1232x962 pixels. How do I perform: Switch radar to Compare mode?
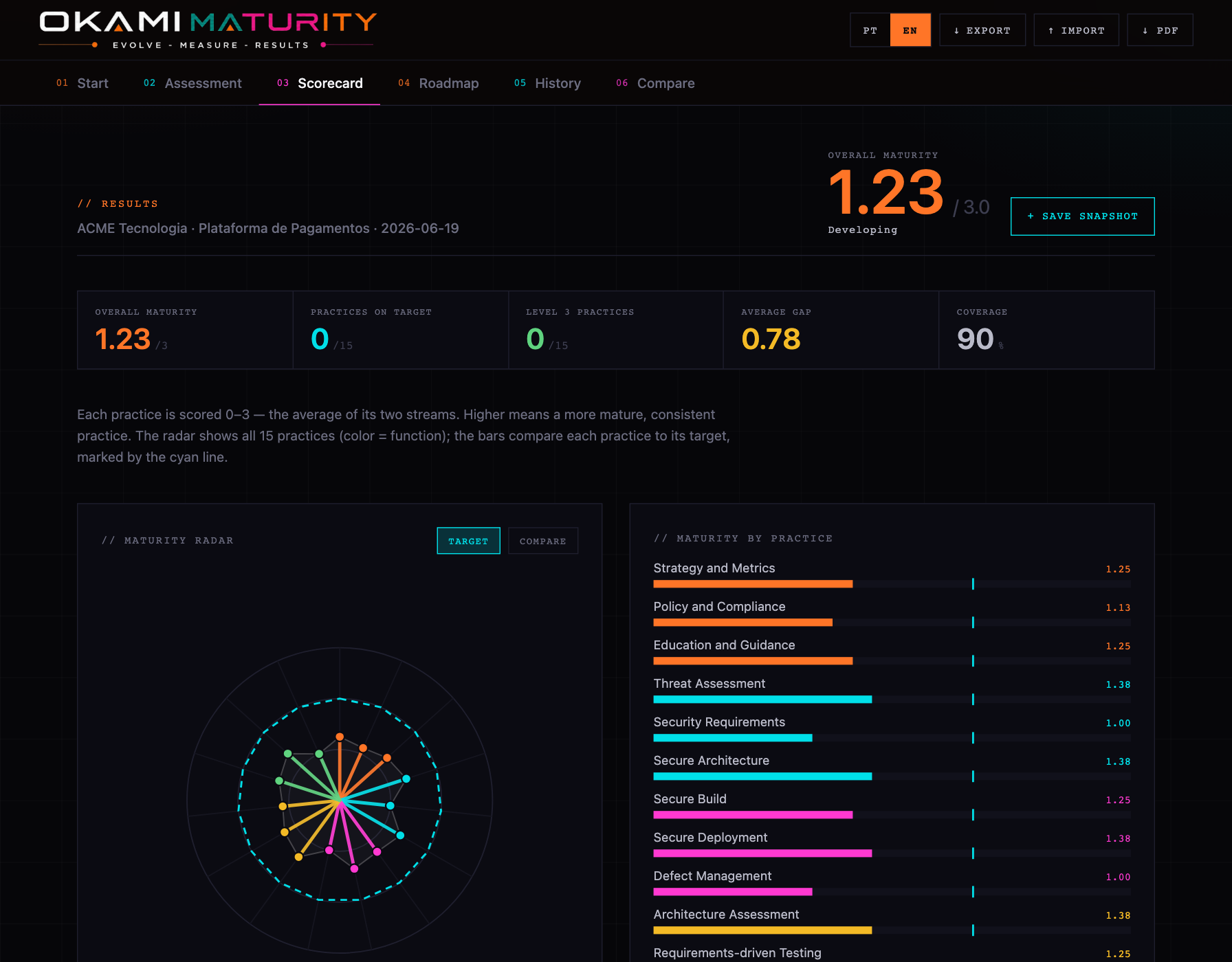[543, 541]
